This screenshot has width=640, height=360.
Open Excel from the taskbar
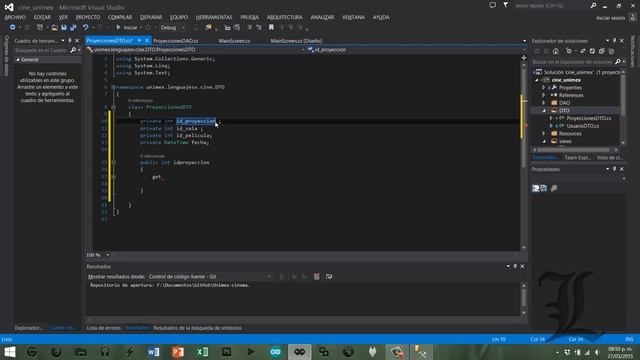click(x=202, y=352)
